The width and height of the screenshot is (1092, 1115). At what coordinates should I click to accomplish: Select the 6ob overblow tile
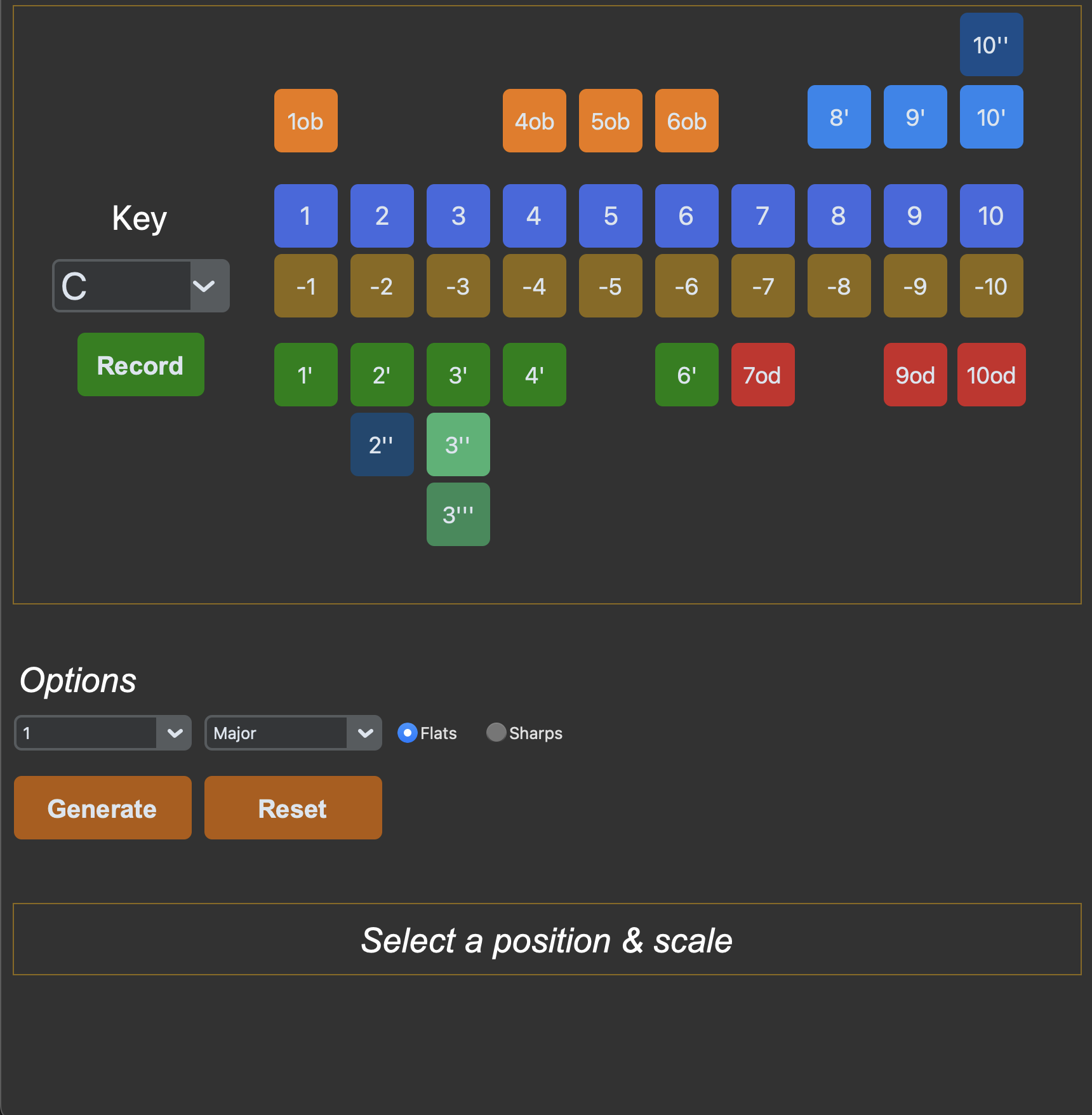pyautogui.click(x=686, y=121)
